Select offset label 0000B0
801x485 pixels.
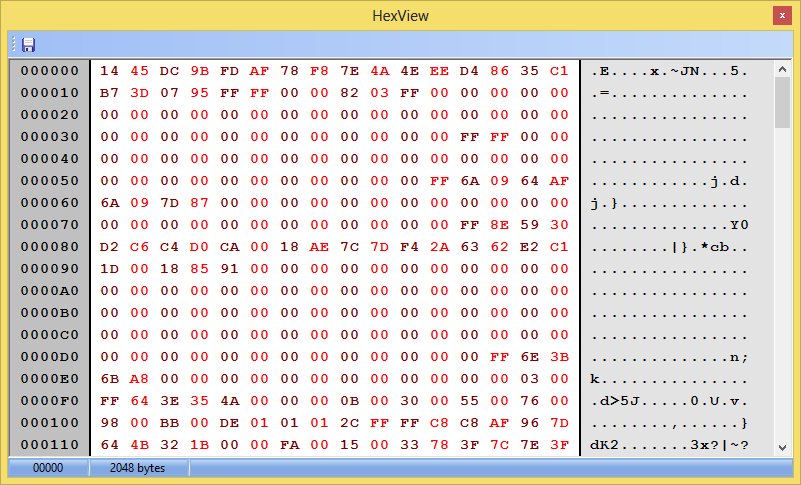tap(50, 312)
